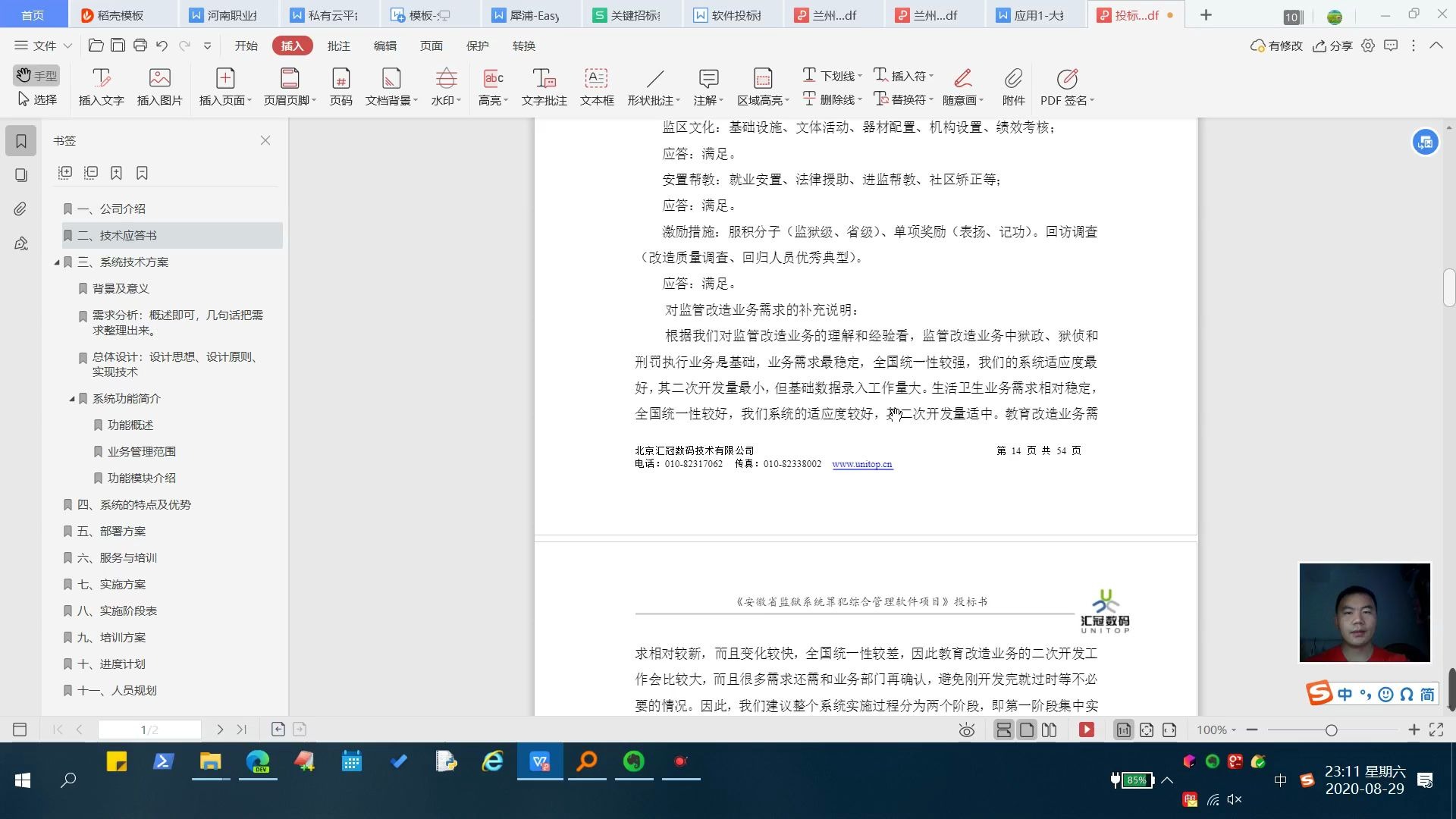Click the 页码 page number icon

pos(341,86)
